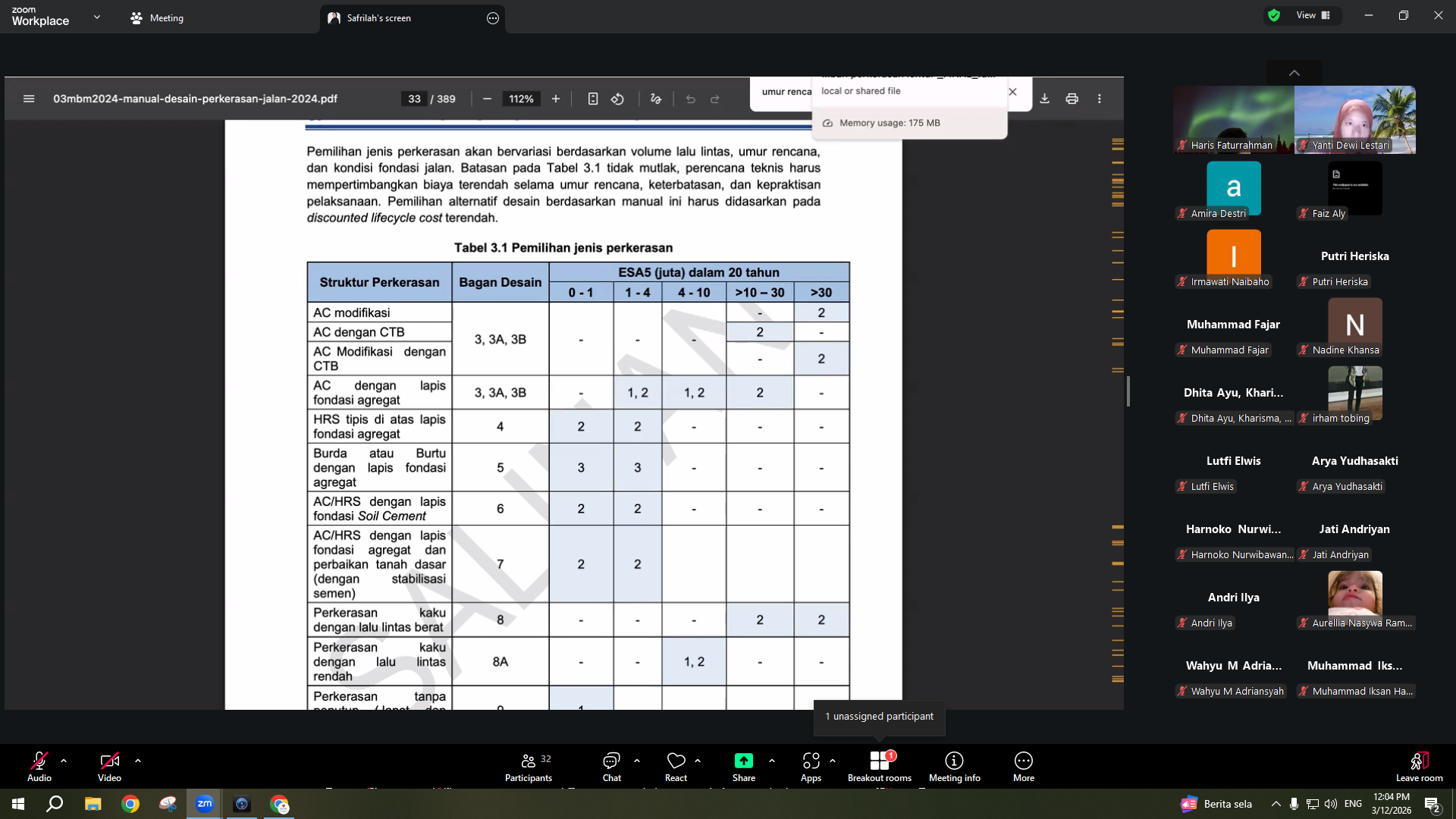Image resolution: width=1456 pixels, height=819 pixels.
Task: Download the PDF file
Action: coord(1044,99)
